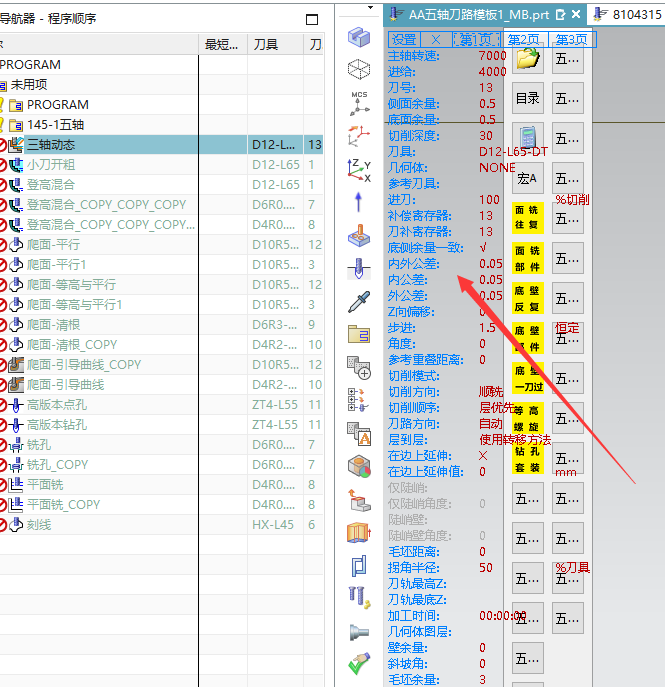Click the sheets with orange letter A icon

point(359,433)
